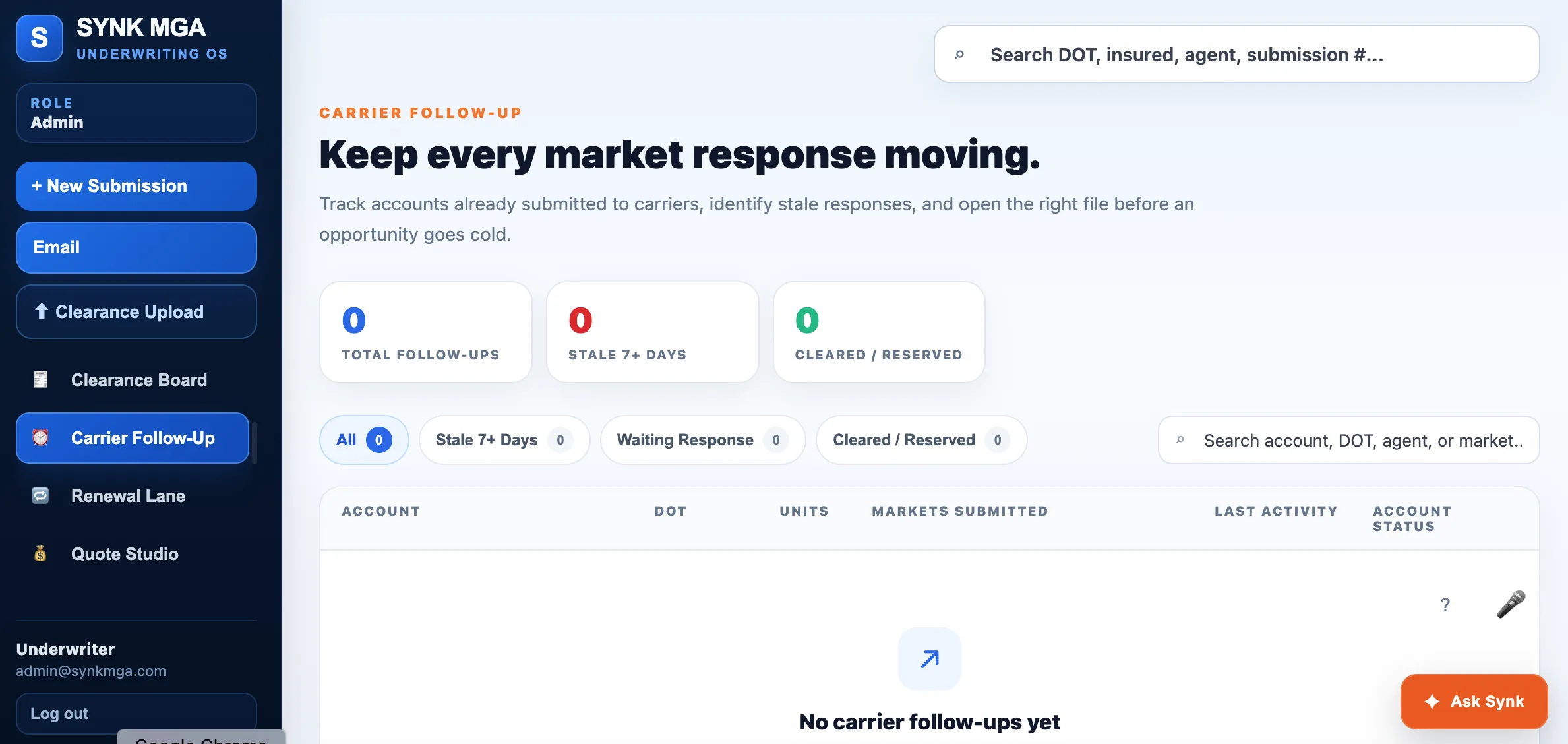This screenshot has height=744, width=1568.
Task: Open the Email button
Action: coord(136,247)
